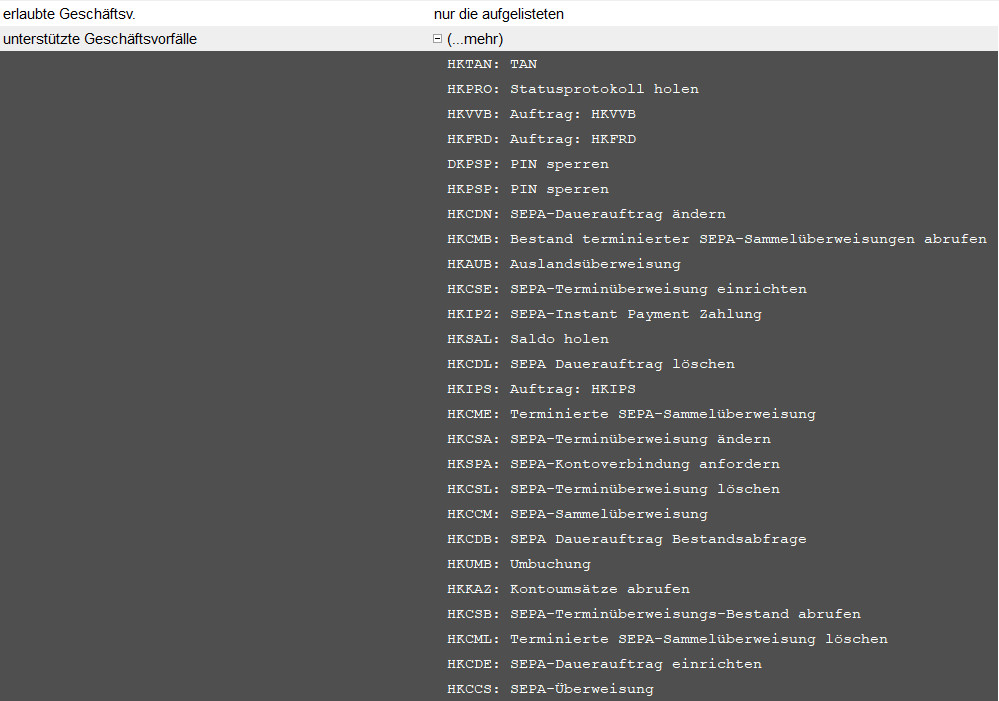Collapse the (...mehr) expander icon
Viewport: 999px width, 701px height.
pyautogui.click(x=437, y=39)
